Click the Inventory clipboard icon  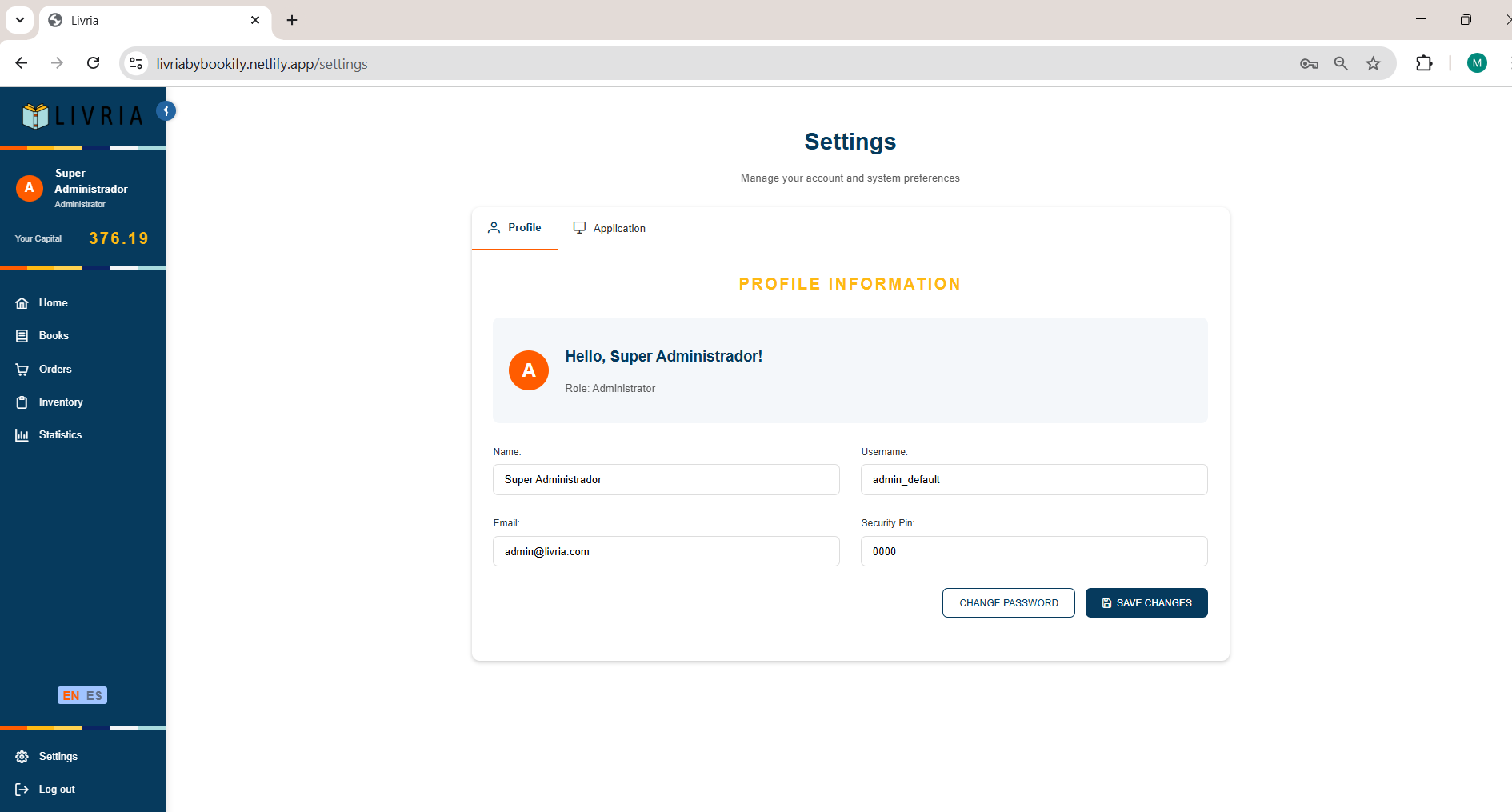pos(22,402)
